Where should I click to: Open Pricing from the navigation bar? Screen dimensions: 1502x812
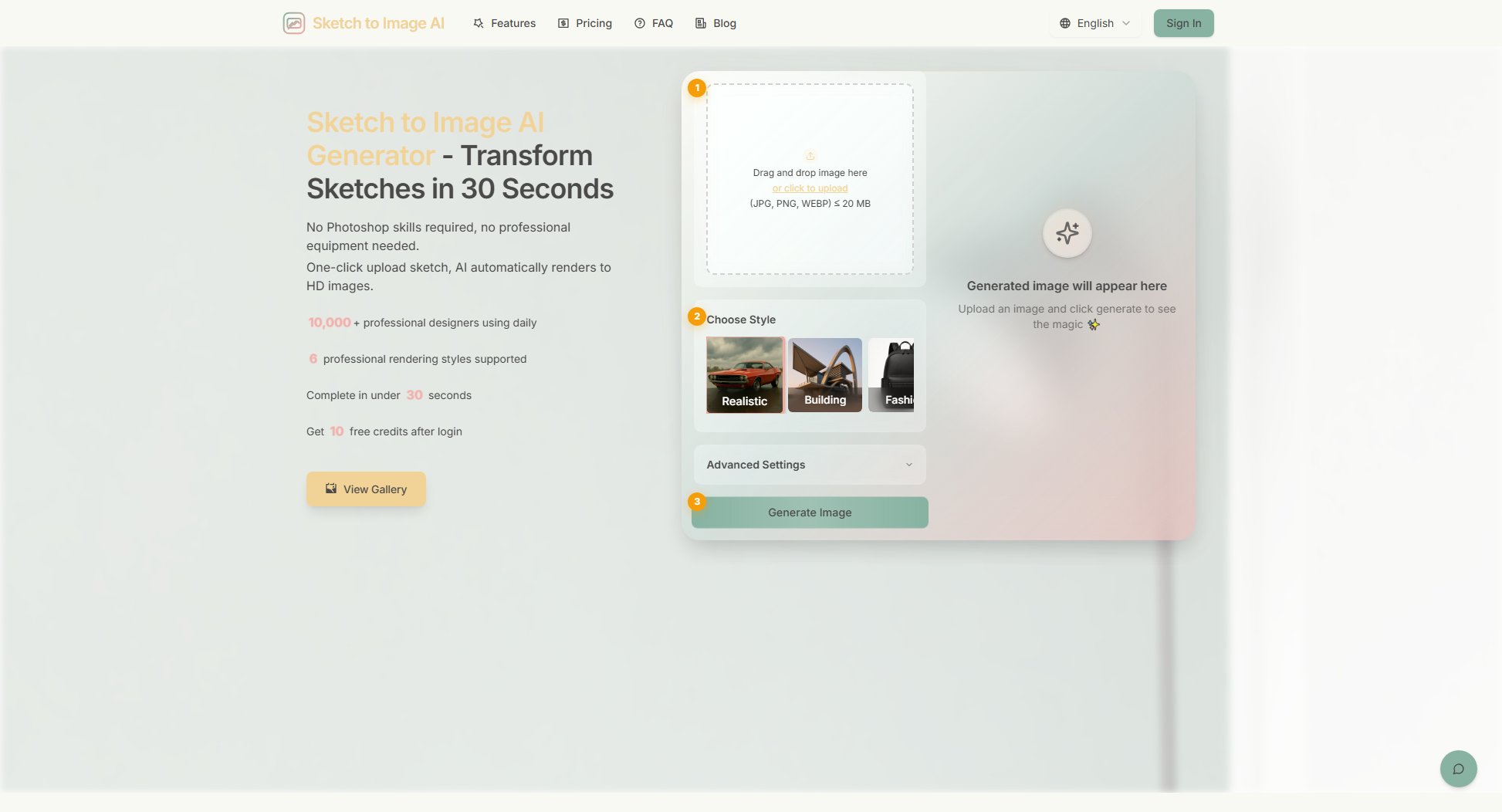coord(592,23)
